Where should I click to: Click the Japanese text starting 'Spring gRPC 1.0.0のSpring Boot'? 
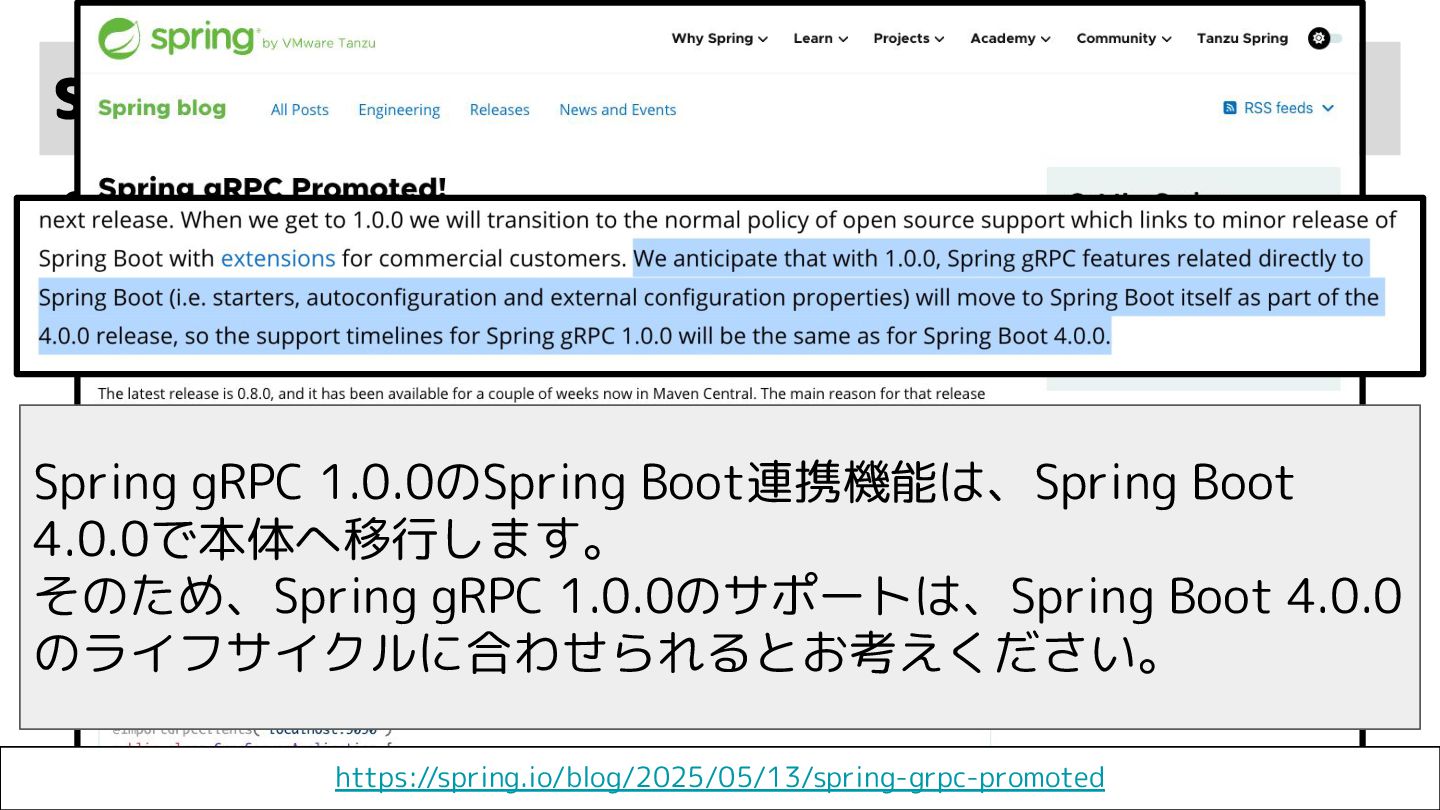[x=664, y=512]
